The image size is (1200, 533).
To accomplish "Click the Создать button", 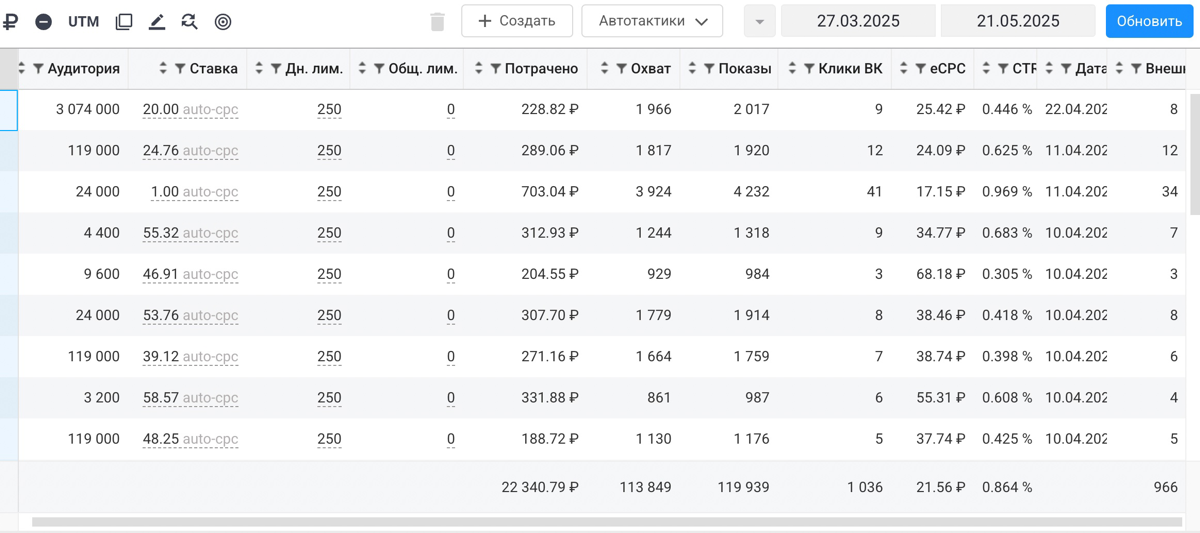I will pyautogui.click(x=517, y=21).
